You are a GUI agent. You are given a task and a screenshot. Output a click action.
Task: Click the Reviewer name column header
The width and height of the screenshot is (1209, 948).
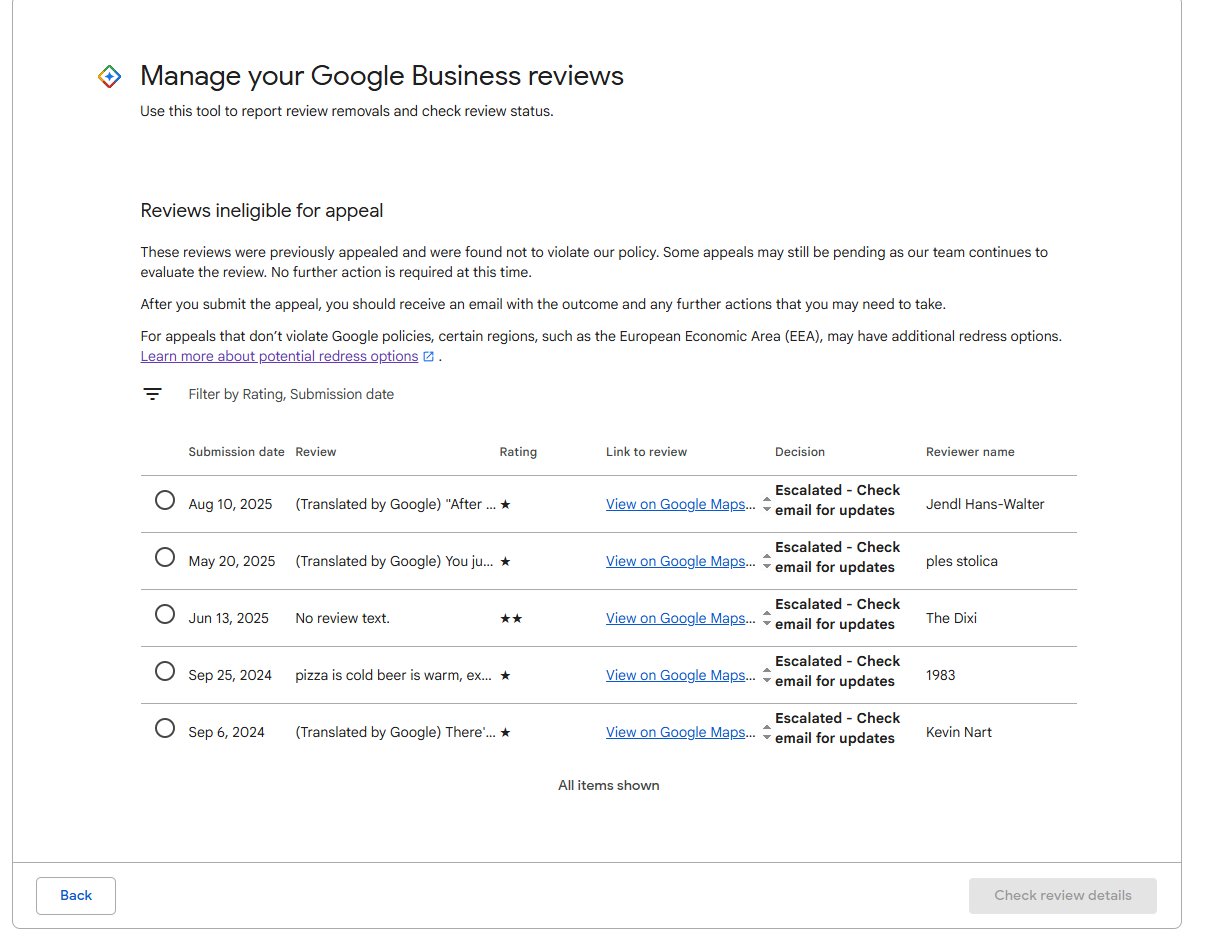(970, 452)
